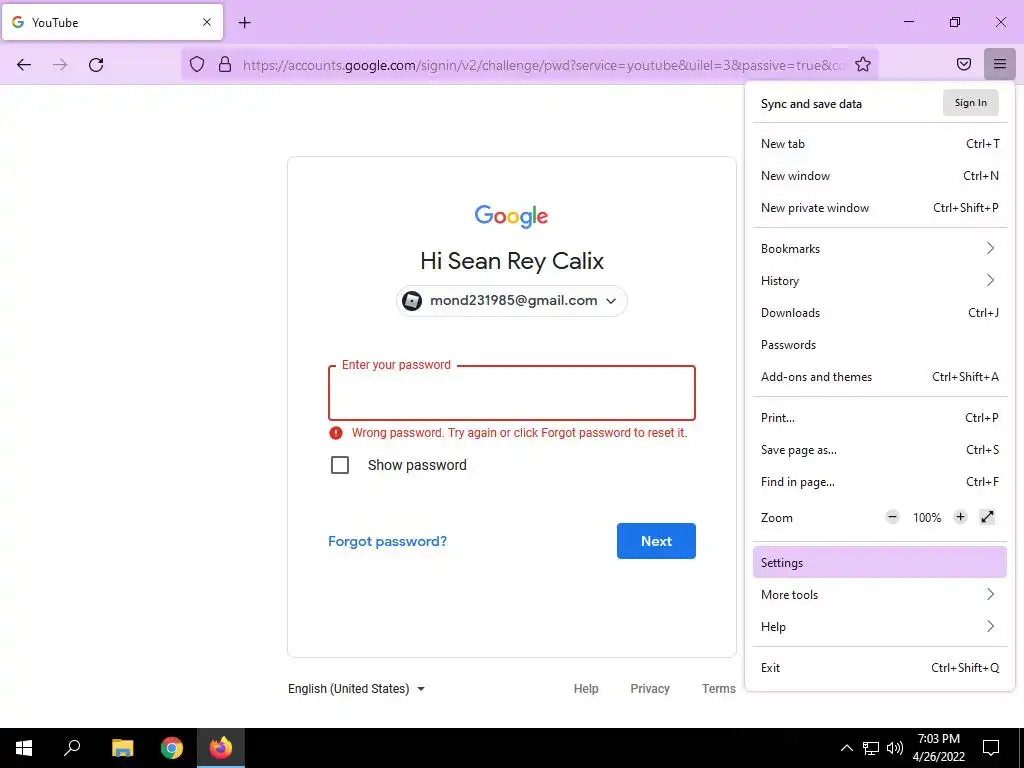Open the network status tray icon
This screenshot has width=1024, height=768.
tap(871, 748)
